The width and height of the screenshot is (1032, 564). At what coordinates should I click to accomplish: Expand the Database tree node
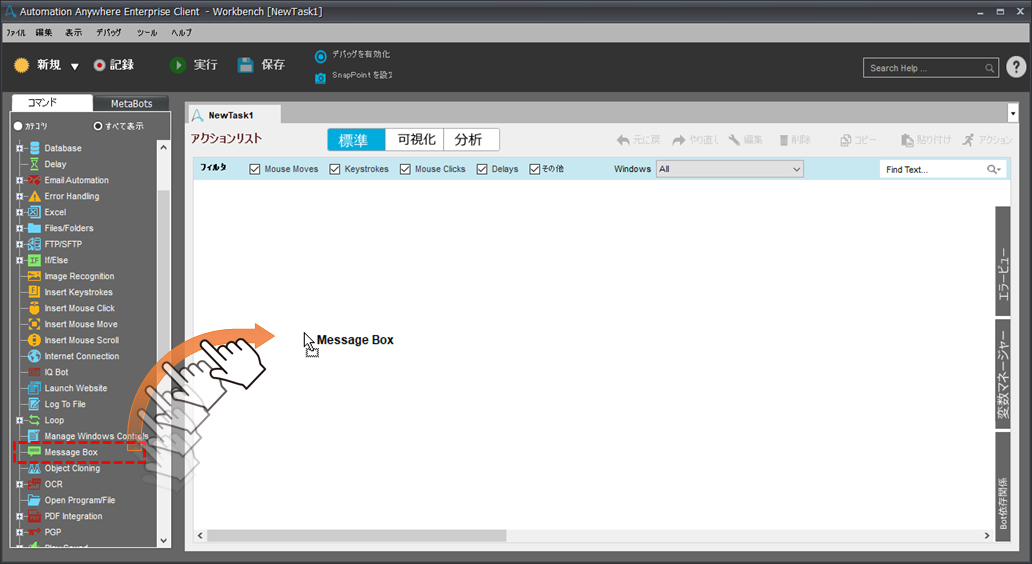pyautogui.click(x=20, y=148)
